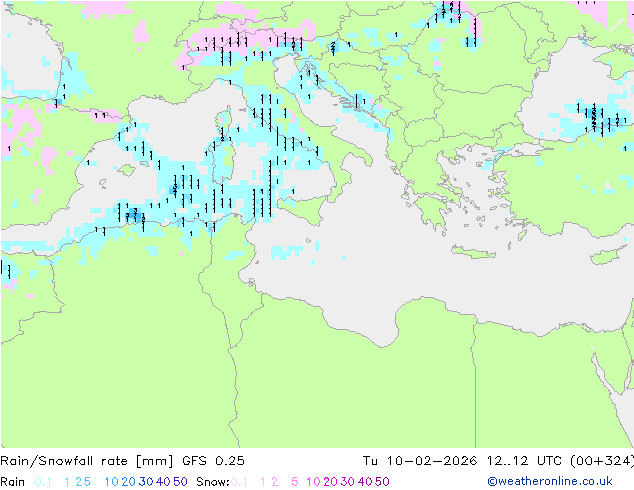Viewport: 634px width, 490px height.
Task: Click the 'Rain/Snowfall rate [mm]' chart title
Action: click(87, 461)
